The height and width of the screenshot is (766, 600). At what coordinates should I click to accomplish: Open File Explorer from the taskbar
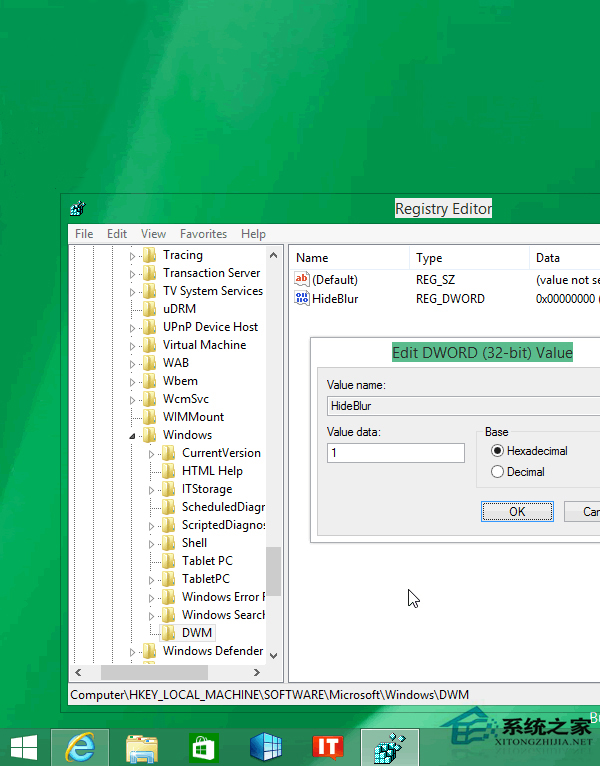(141, 746)
